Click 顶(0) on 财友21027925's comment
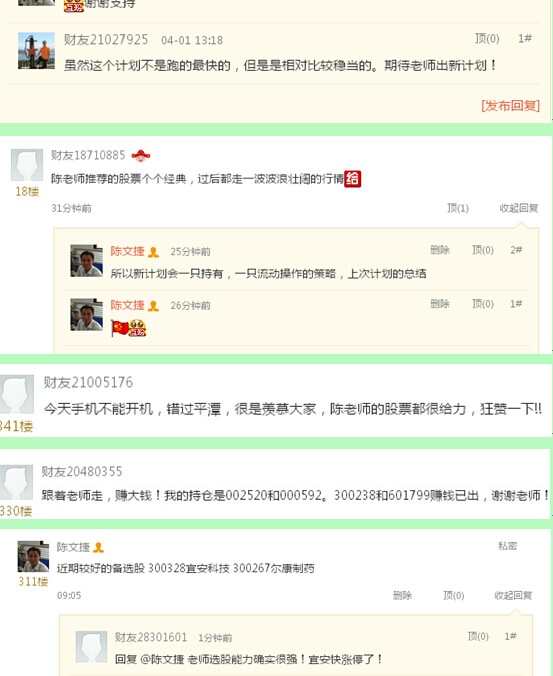The height and width of the screenshot is (676, 553). (487, 39)
